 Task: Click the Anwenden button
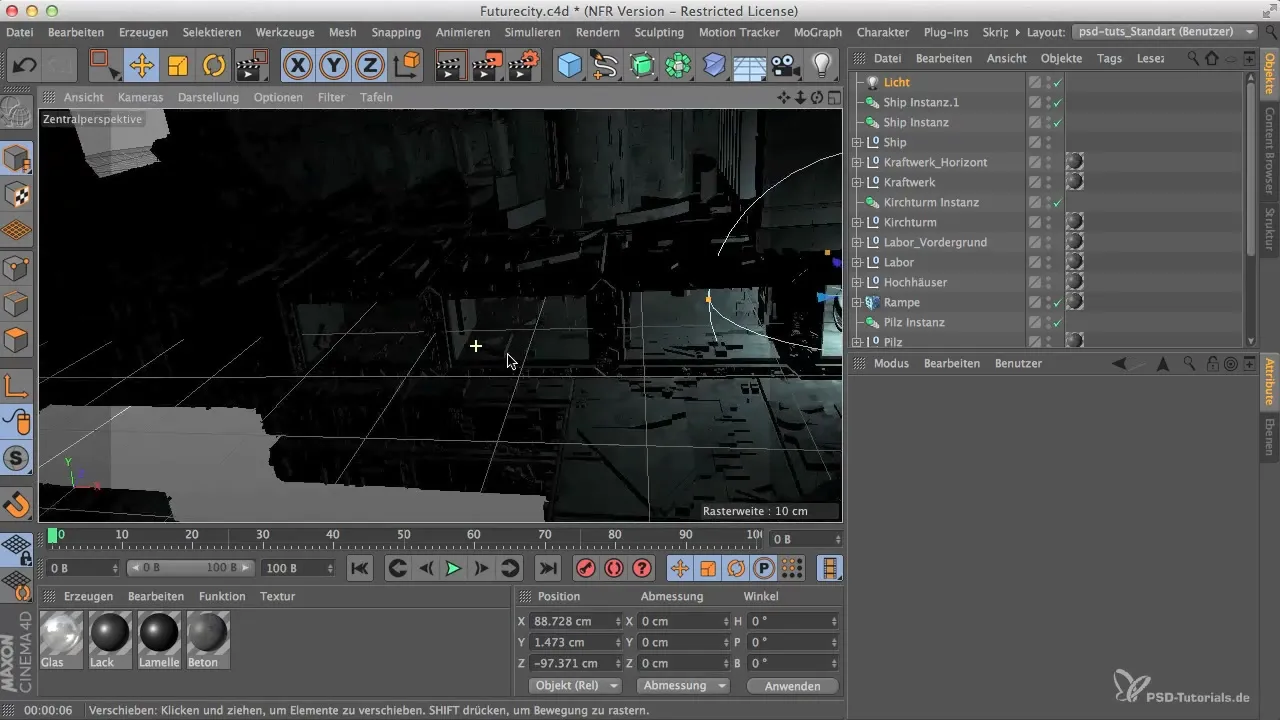(792, 686)
